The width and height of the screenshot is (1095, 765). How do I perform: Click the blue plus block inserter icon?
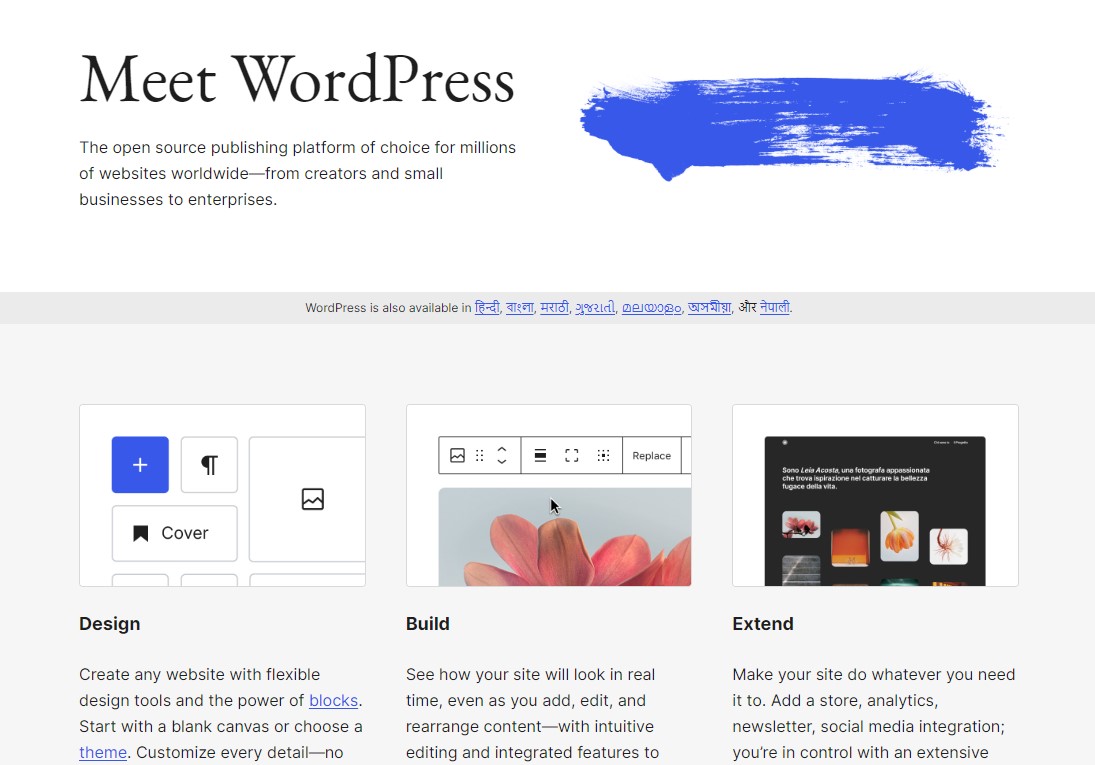coord(140,465)
